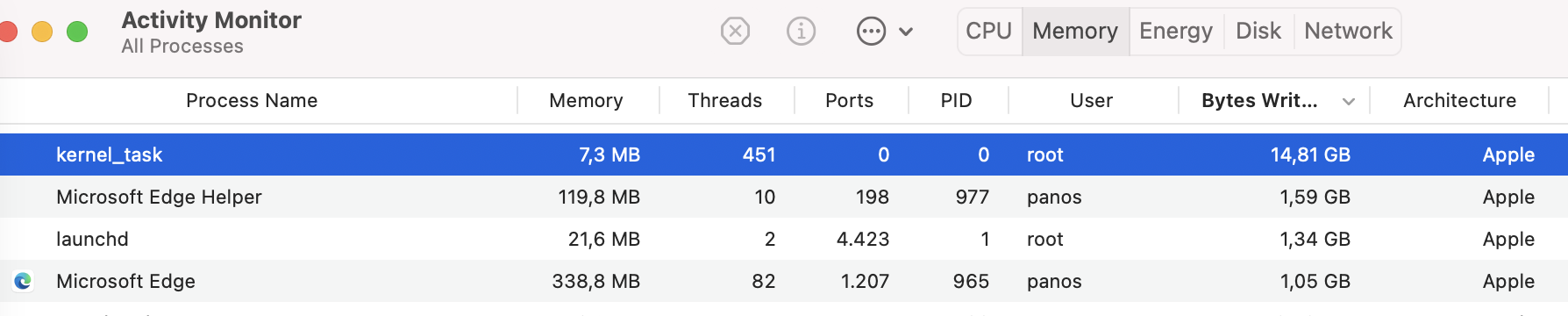Select the Memory tab
This screenshot has height=316, width=1568.
1075,32
